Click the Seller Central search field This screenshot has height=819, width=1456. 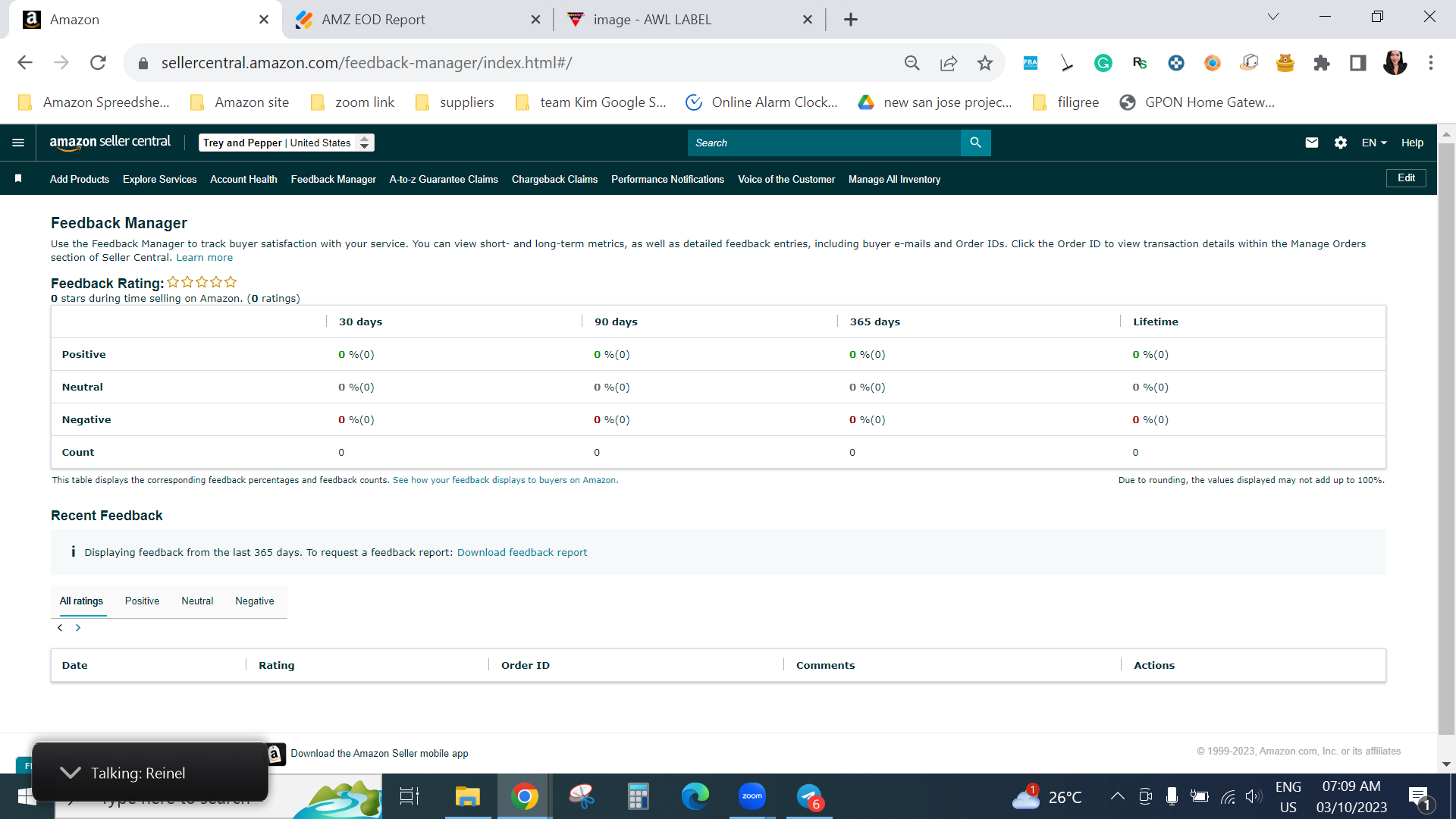tap(824, 143)
